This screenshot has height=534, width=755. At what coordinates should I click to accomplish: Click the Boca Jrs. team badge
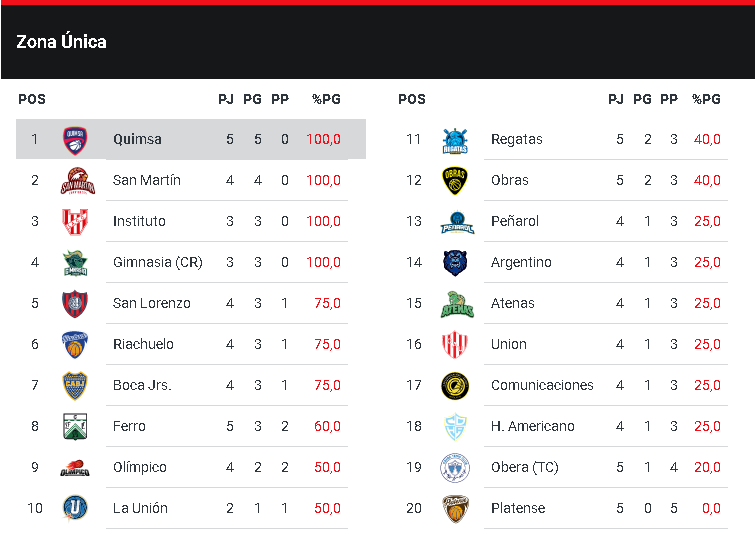[75, 385]
